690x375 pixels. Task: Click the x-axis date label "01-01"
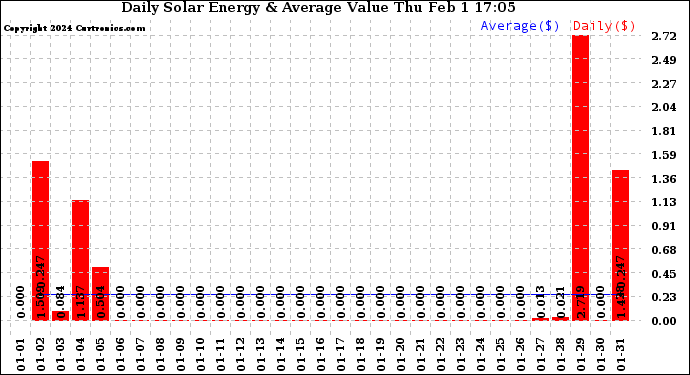[x=21, y=355]
